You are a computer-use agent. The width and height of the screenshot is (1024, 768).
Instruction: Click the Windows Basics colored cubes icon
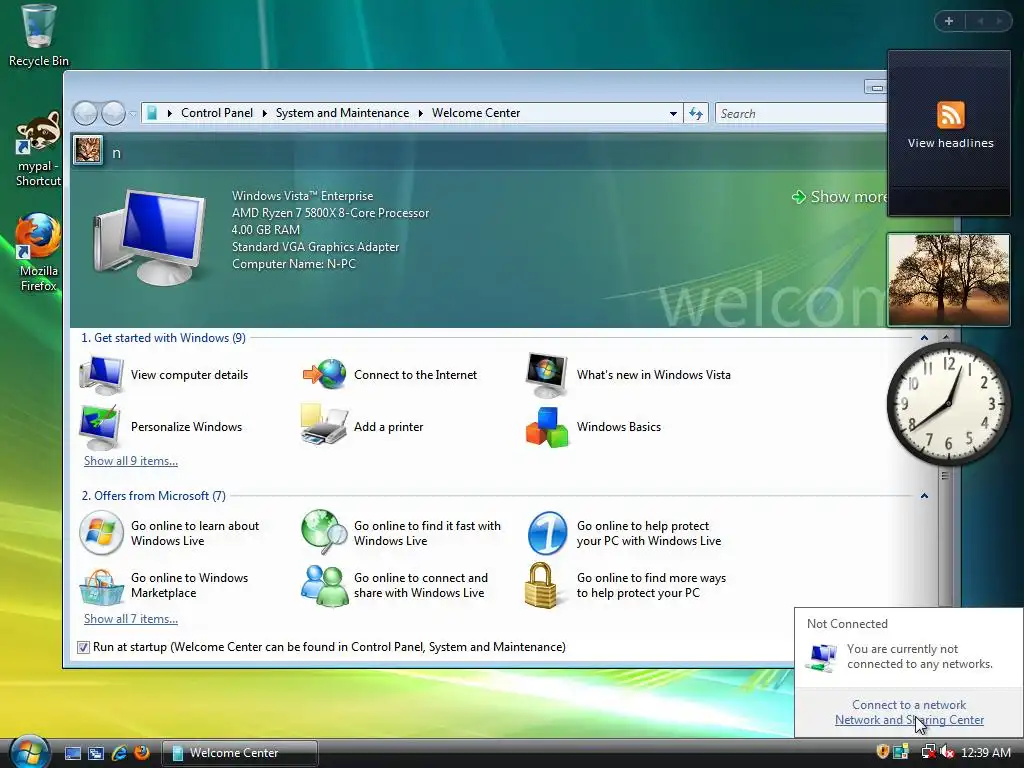coord(547,428)
